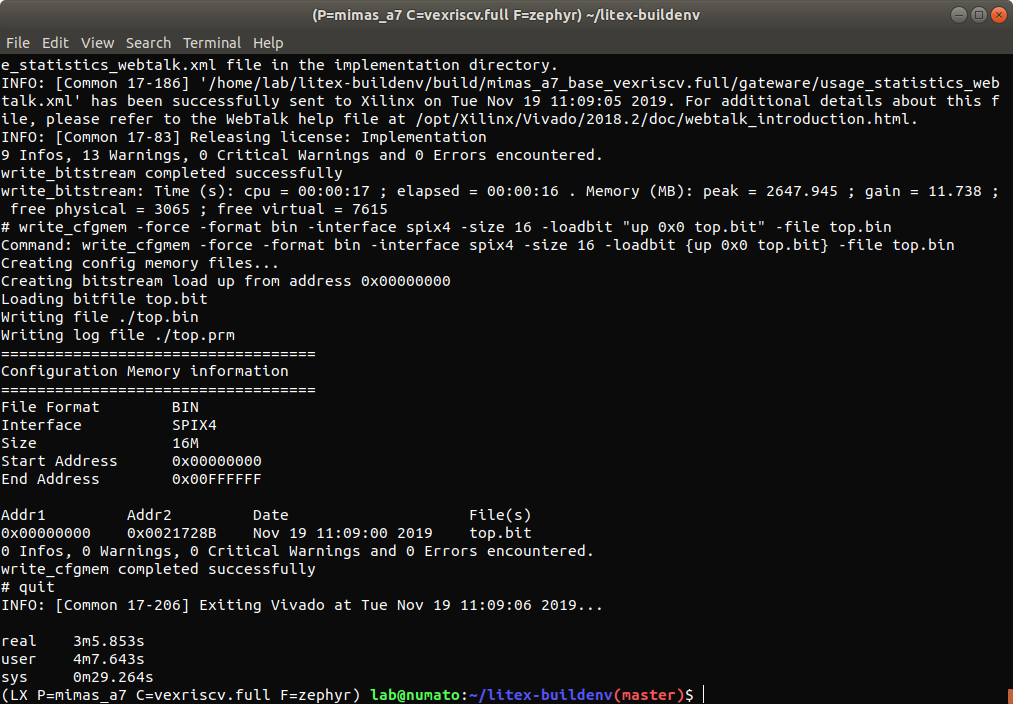Open the View menu
This screenshot has height=704, width=1013.
tap(97, 43)
